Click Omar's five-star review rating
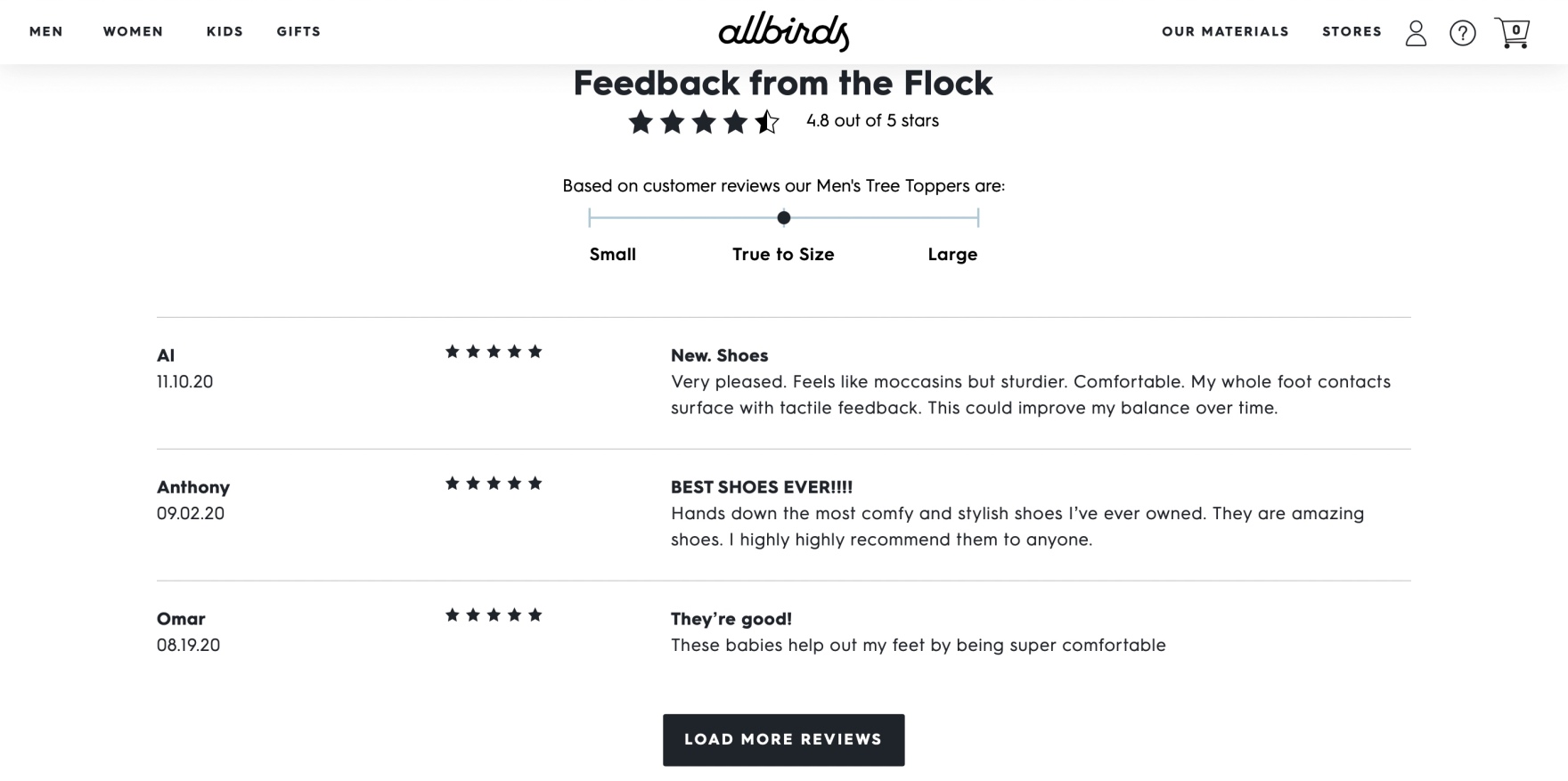Screen dimensions: 1568x781 click(494, 615)
